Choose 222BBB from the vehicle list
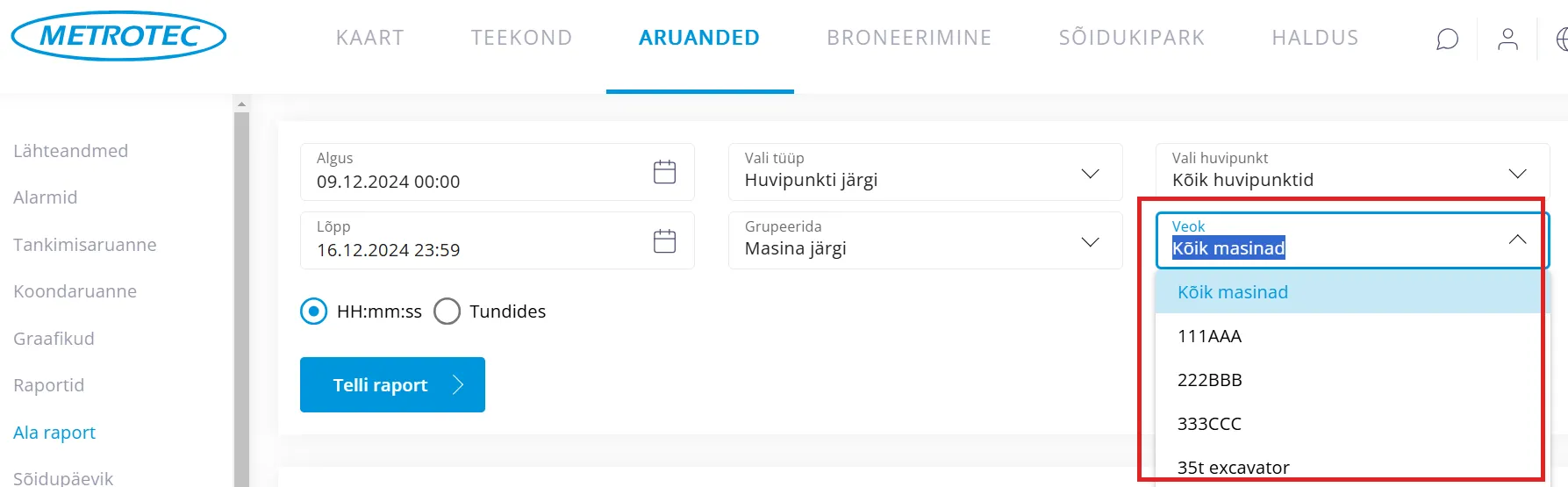This screenshot has width=1568, height=487. pos(1209,380)
